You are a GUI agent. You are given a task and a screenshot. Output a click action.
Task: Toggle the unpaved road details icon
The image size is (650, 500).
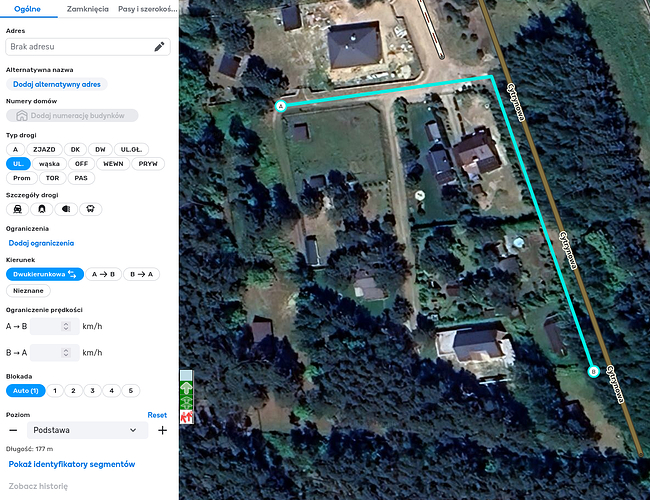tap(17, 209)
